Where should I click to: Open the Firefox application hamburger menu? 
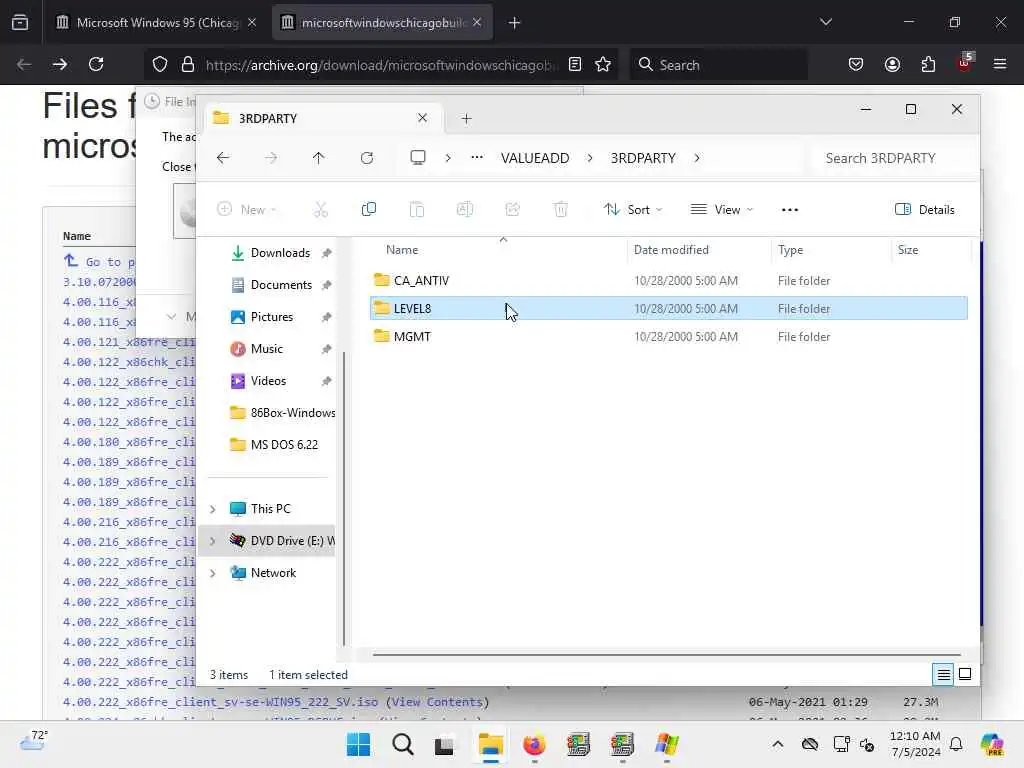tap(1000, 64)
